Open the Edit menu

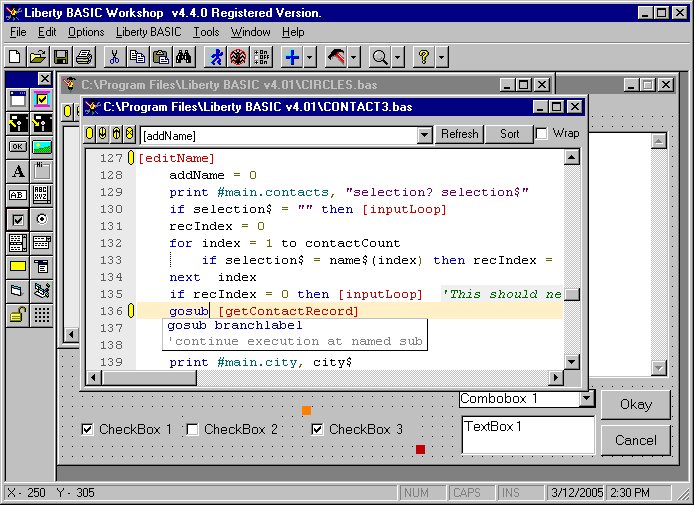click(47, 32)
